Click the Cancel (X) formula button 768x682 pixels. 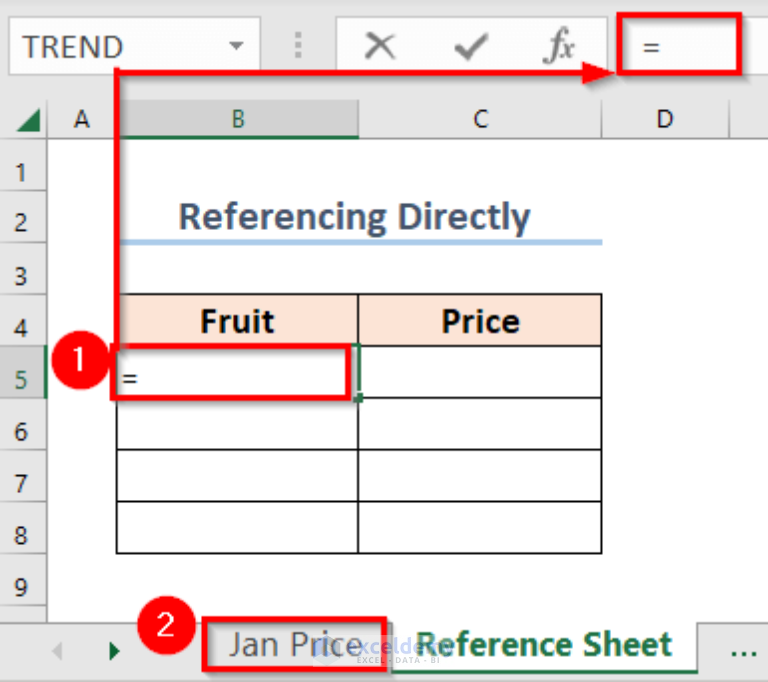click(x=380, y=47)
